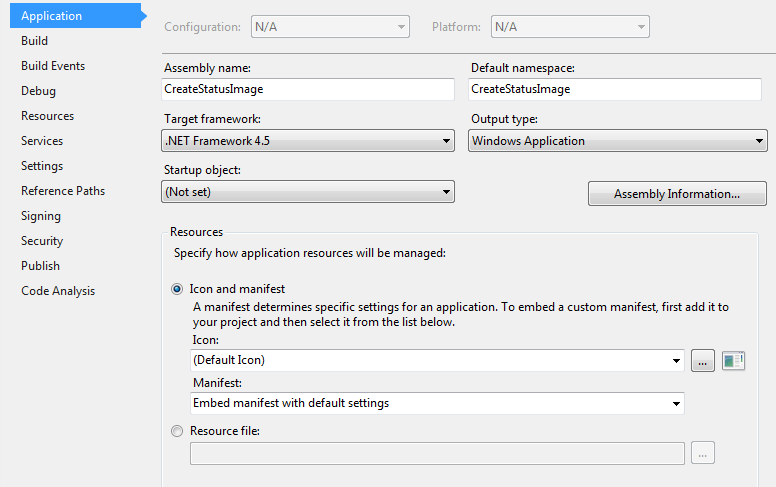This screenshot has width=776, height=487.
Task: Go to the Build Events tab
Action: tap(53, 66)
